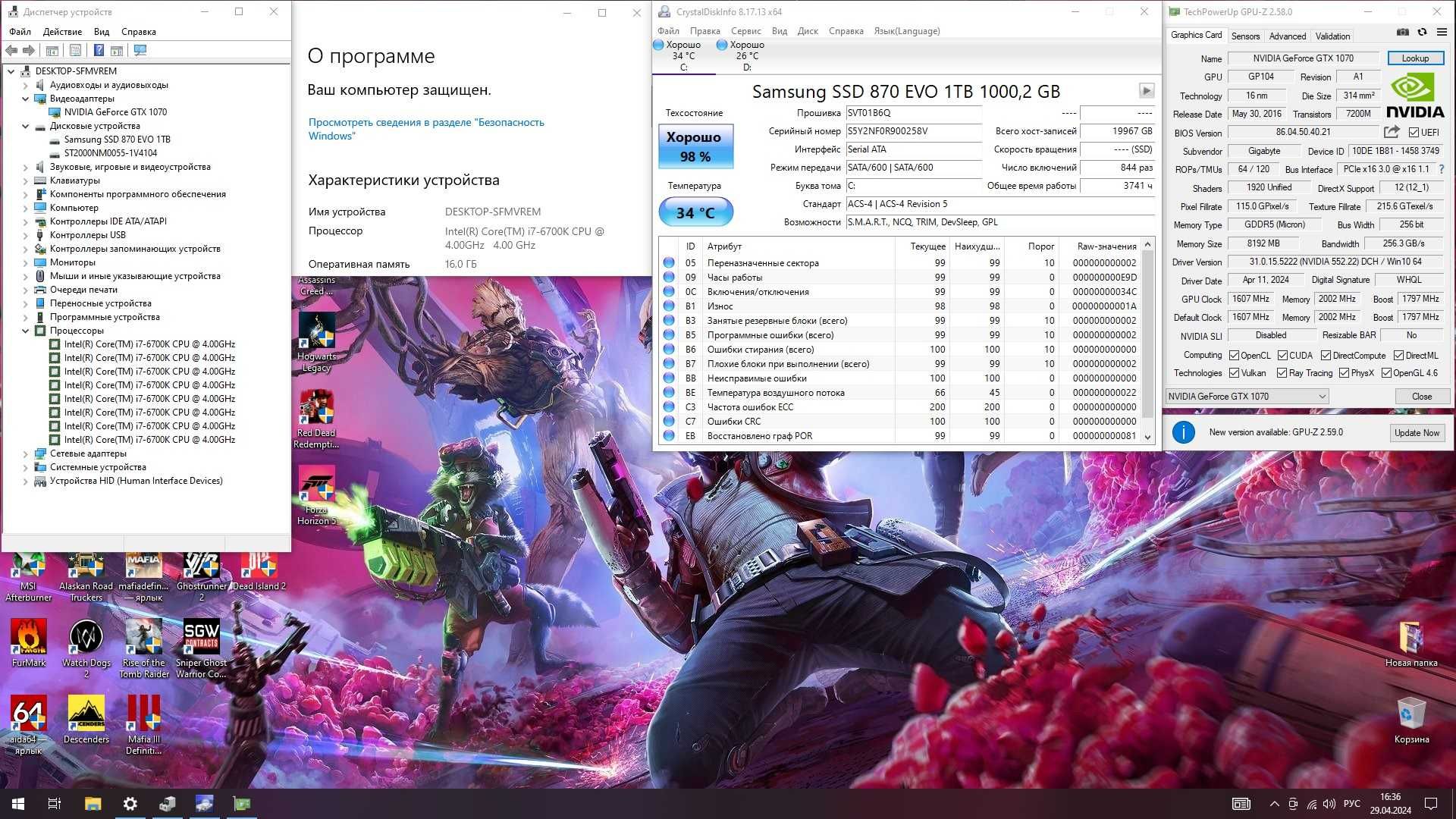Screen dimensions: 1456x819
Task: Collapse the DESKTOP-SFMVREM root node
Action: [11, 71]
